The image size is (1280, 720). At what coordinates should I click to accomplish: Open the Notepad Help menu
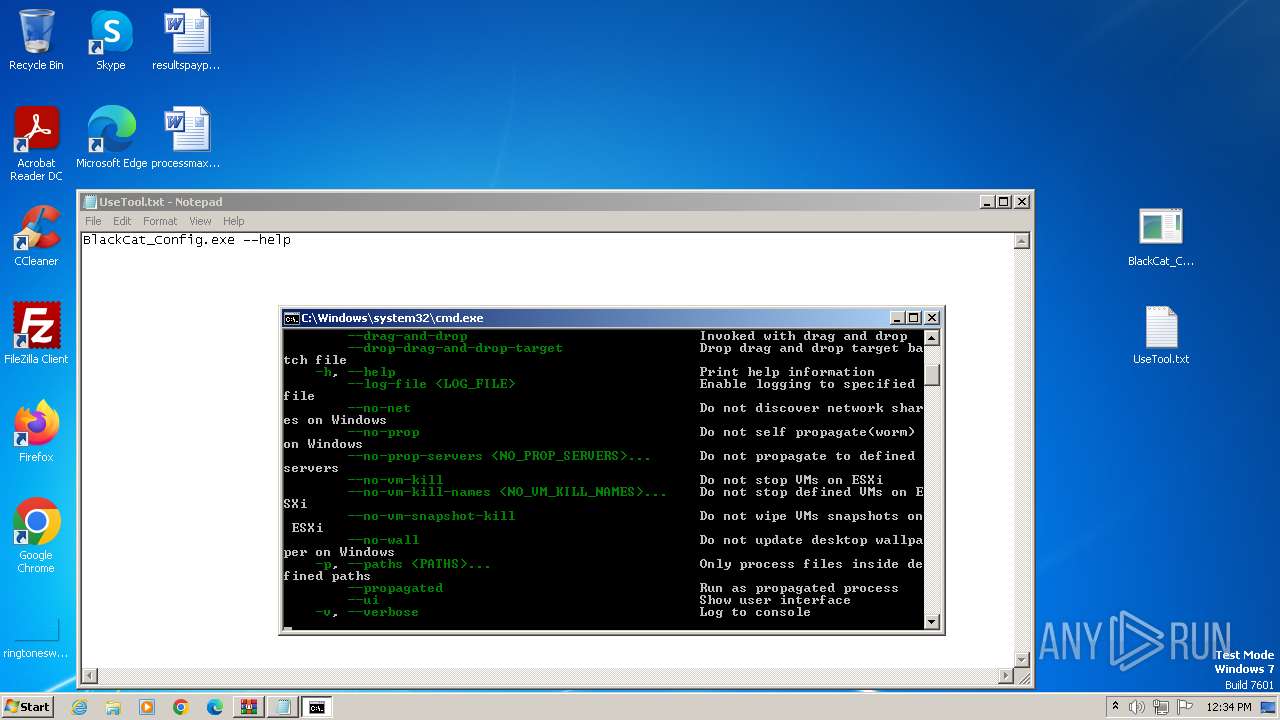233,221
